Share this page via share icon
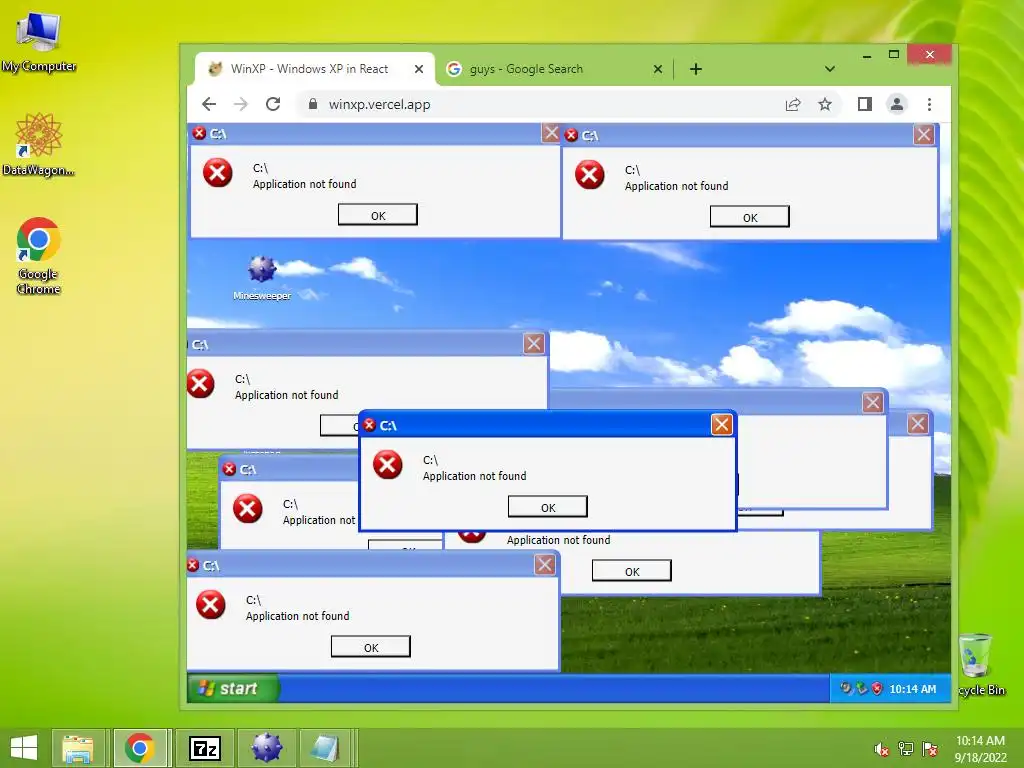1024x768 pixels. (793, 104)
